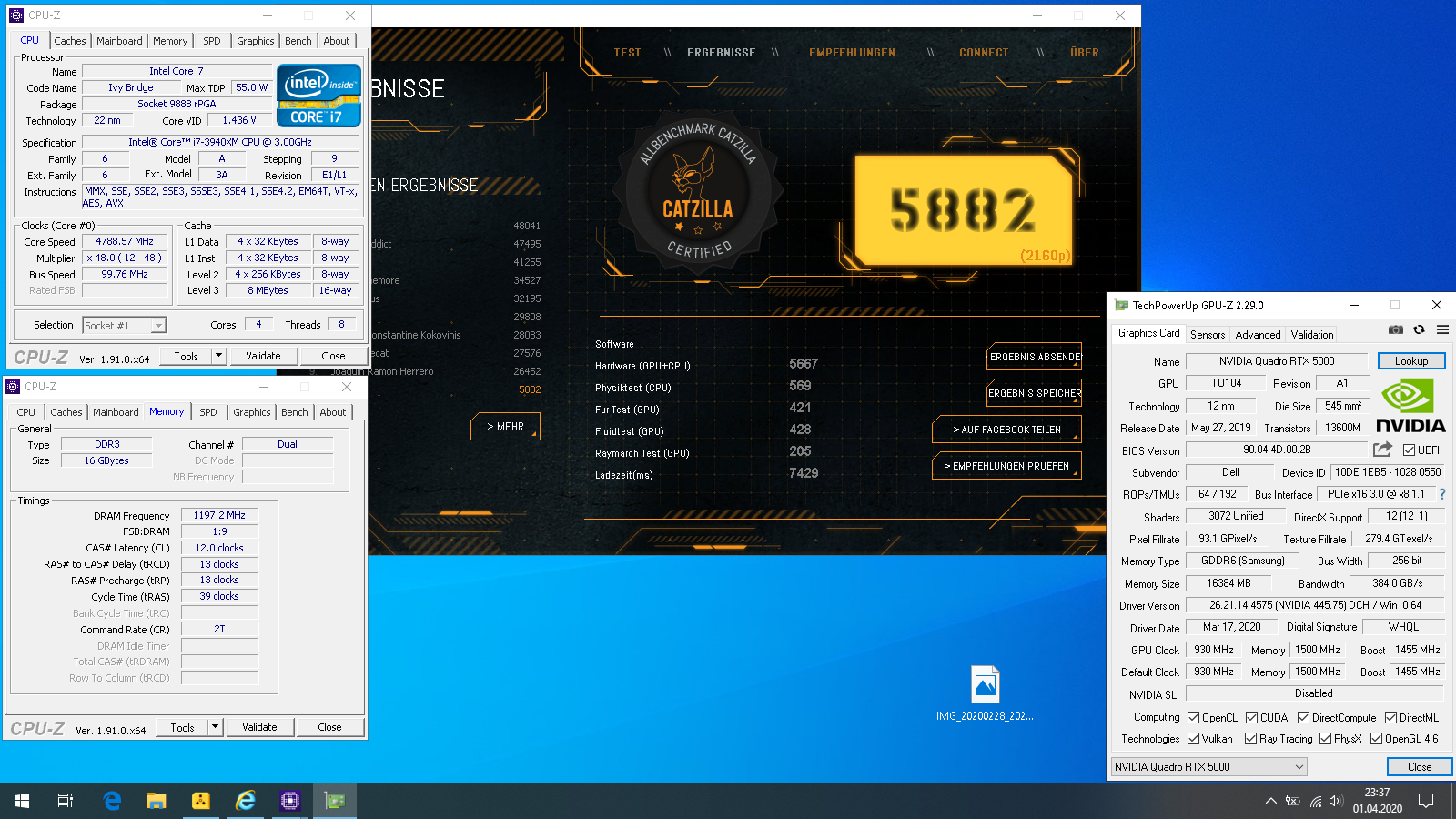Image resolution: width=1456 pixels, height=819 pixels.
Task: Open Internet Explorer from the taskbar
Action: click(x=246, y=801)
